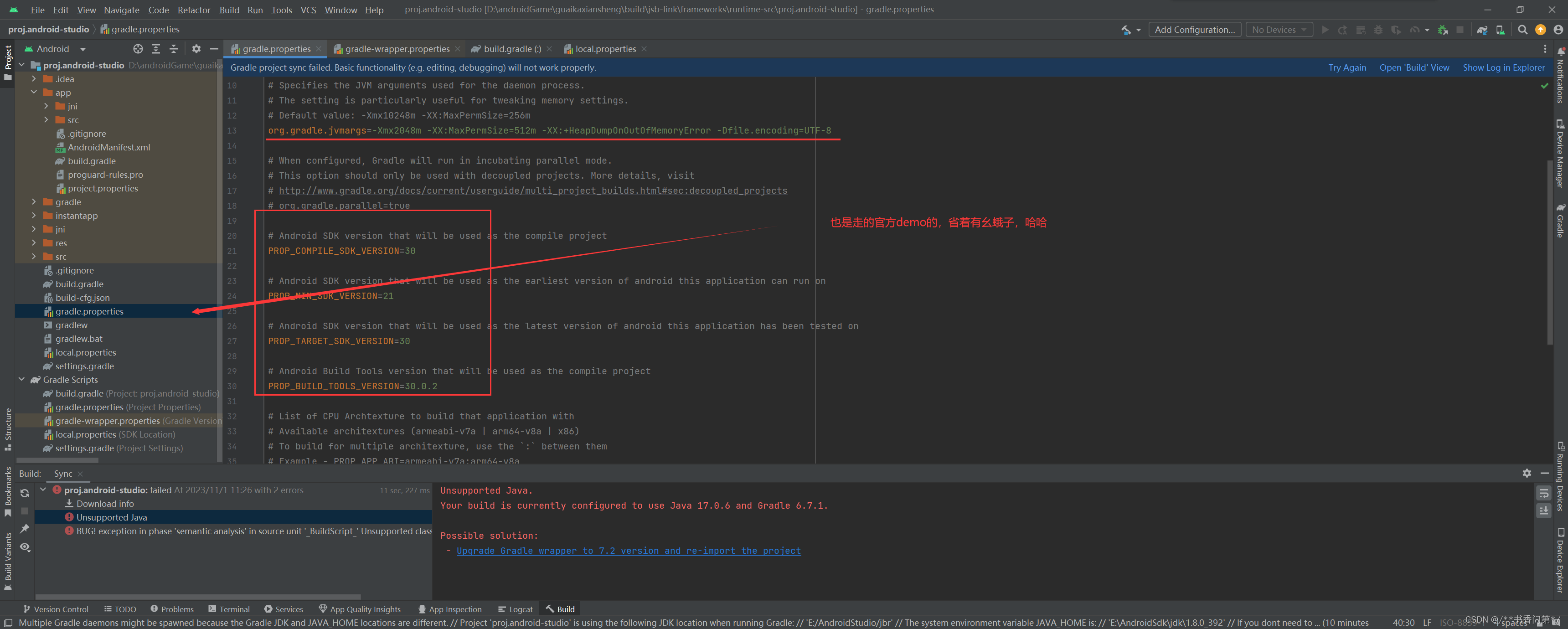Click Try Again in sync banner
The width and height of the screenshot is (1568, 629).
point(1346,67)
